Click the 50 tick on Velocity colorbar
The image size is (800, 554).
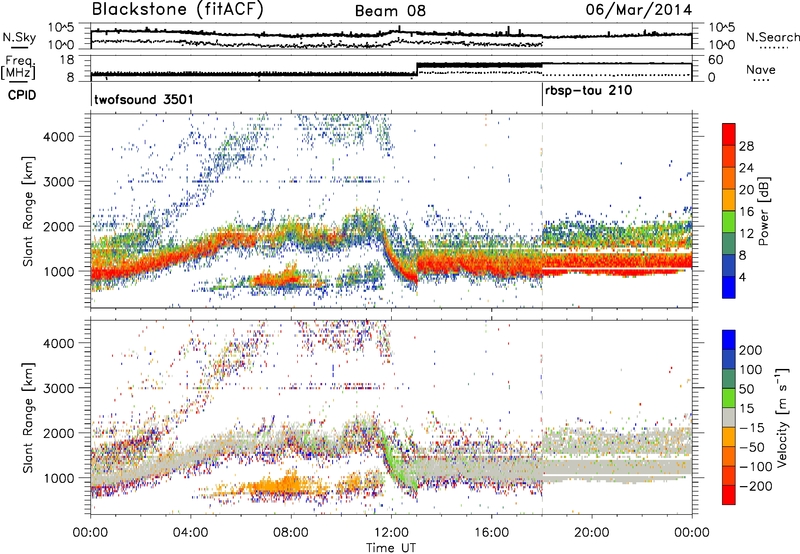point(746,389)
